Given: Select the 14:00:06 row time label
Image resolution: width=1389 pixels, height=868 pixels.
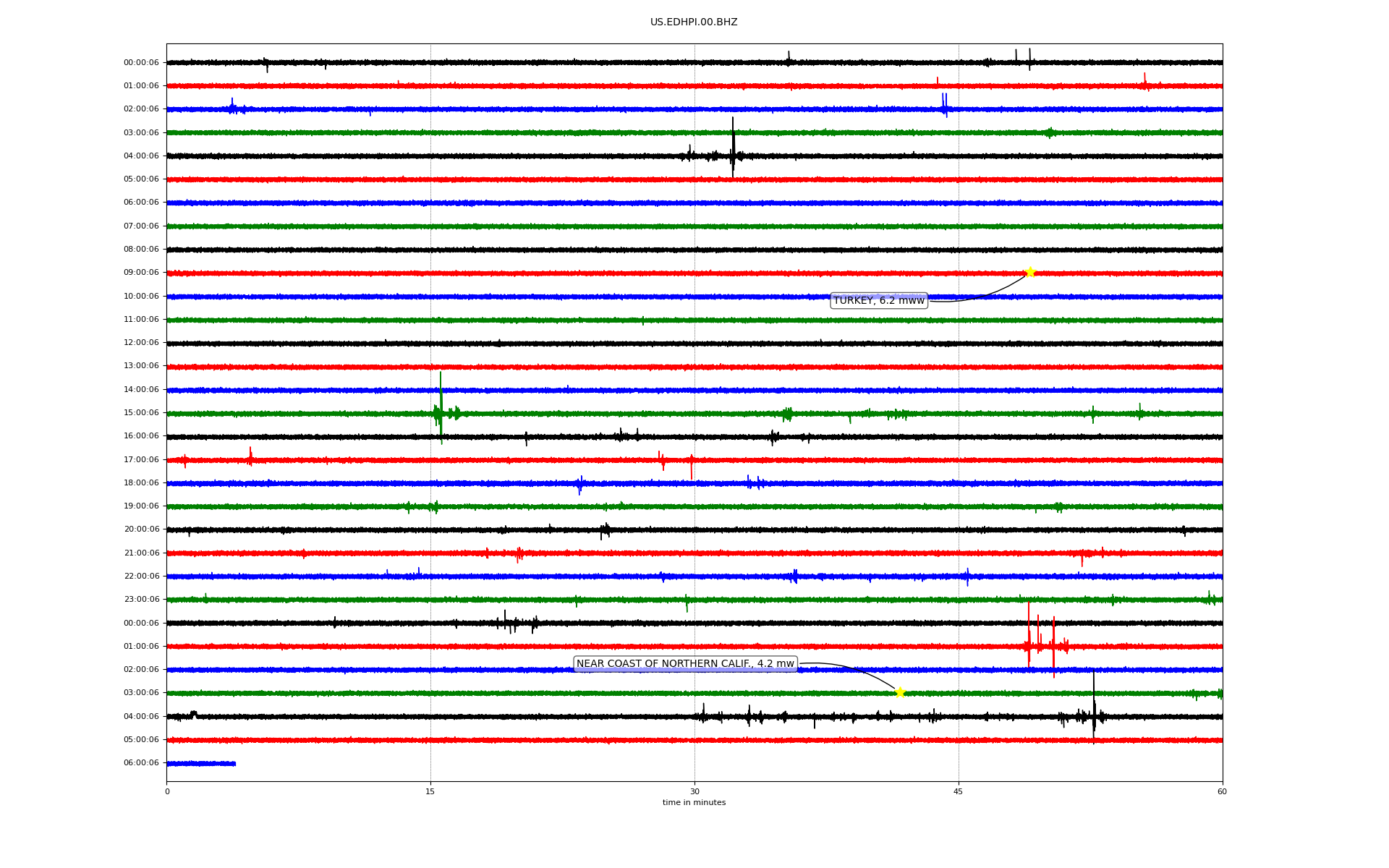Looking at the screenshot, I should pyautogui.click(x=141, y=389).
